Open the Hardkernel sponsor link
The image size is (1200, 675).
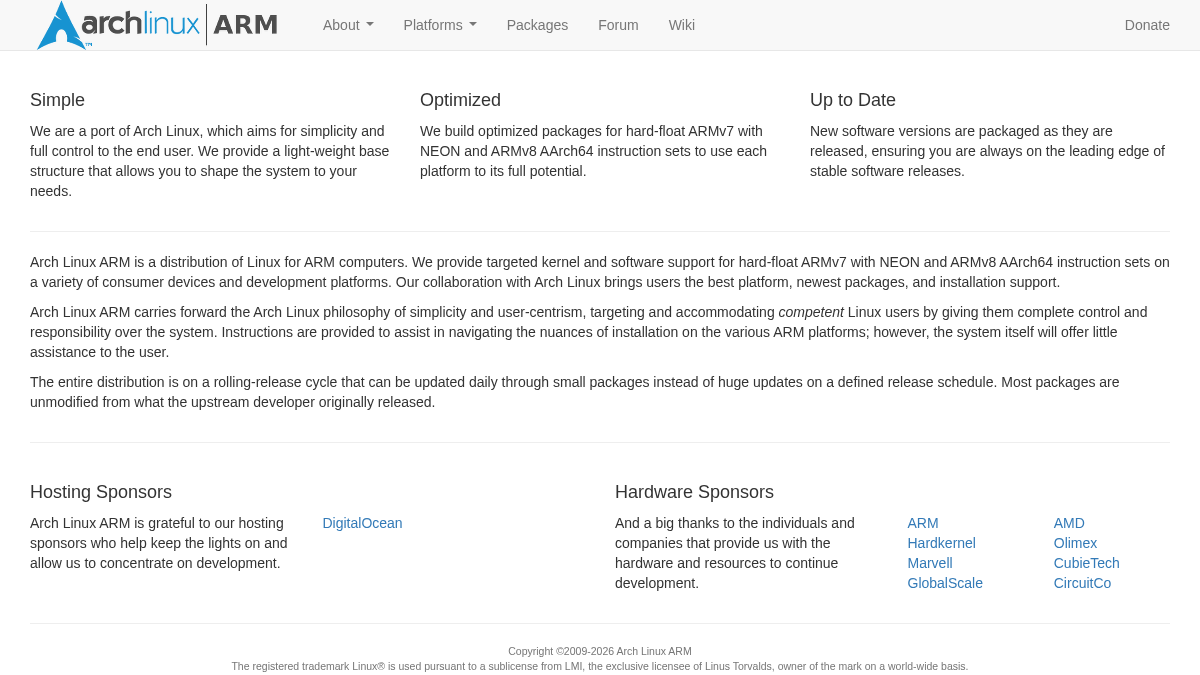[941, 543]
